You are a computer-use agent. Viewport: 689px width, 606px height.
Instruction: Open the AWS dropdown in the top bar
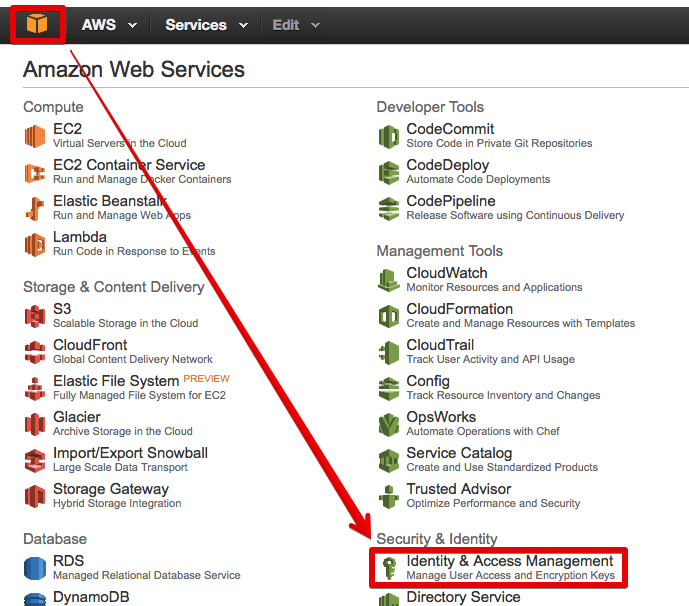point(109,25)
